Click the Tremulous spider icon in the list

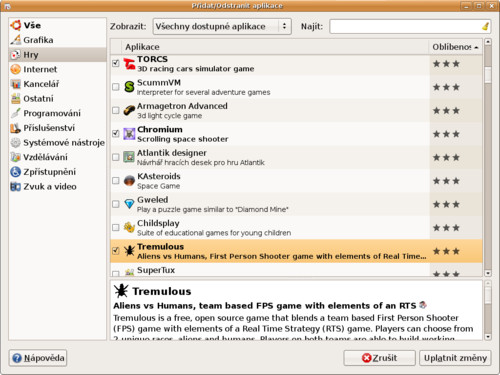[x=129, y=251]
